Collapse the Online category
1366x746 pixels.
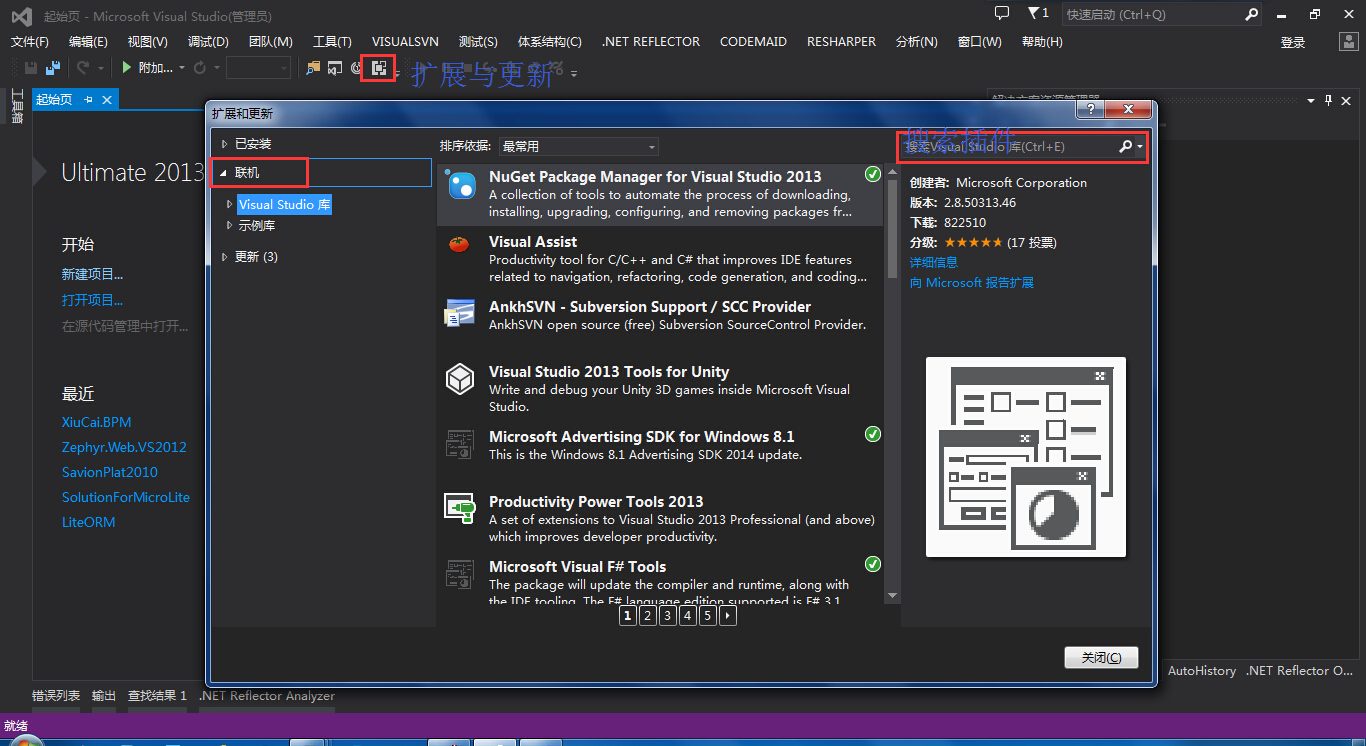224,173
